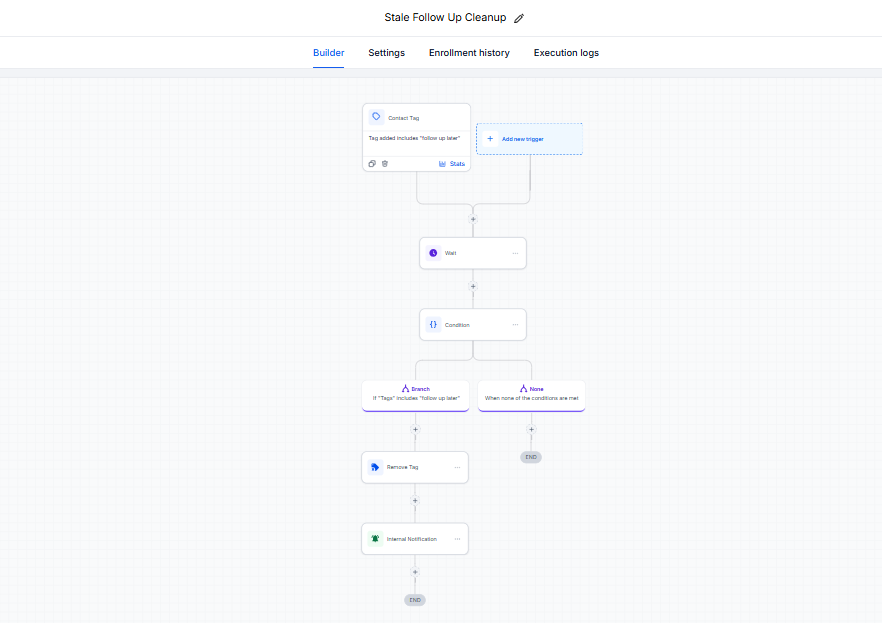The width and height of the screenshot is (882, 623).
Task: Add a step between Wait and Condition
Action: coord(473,286)
